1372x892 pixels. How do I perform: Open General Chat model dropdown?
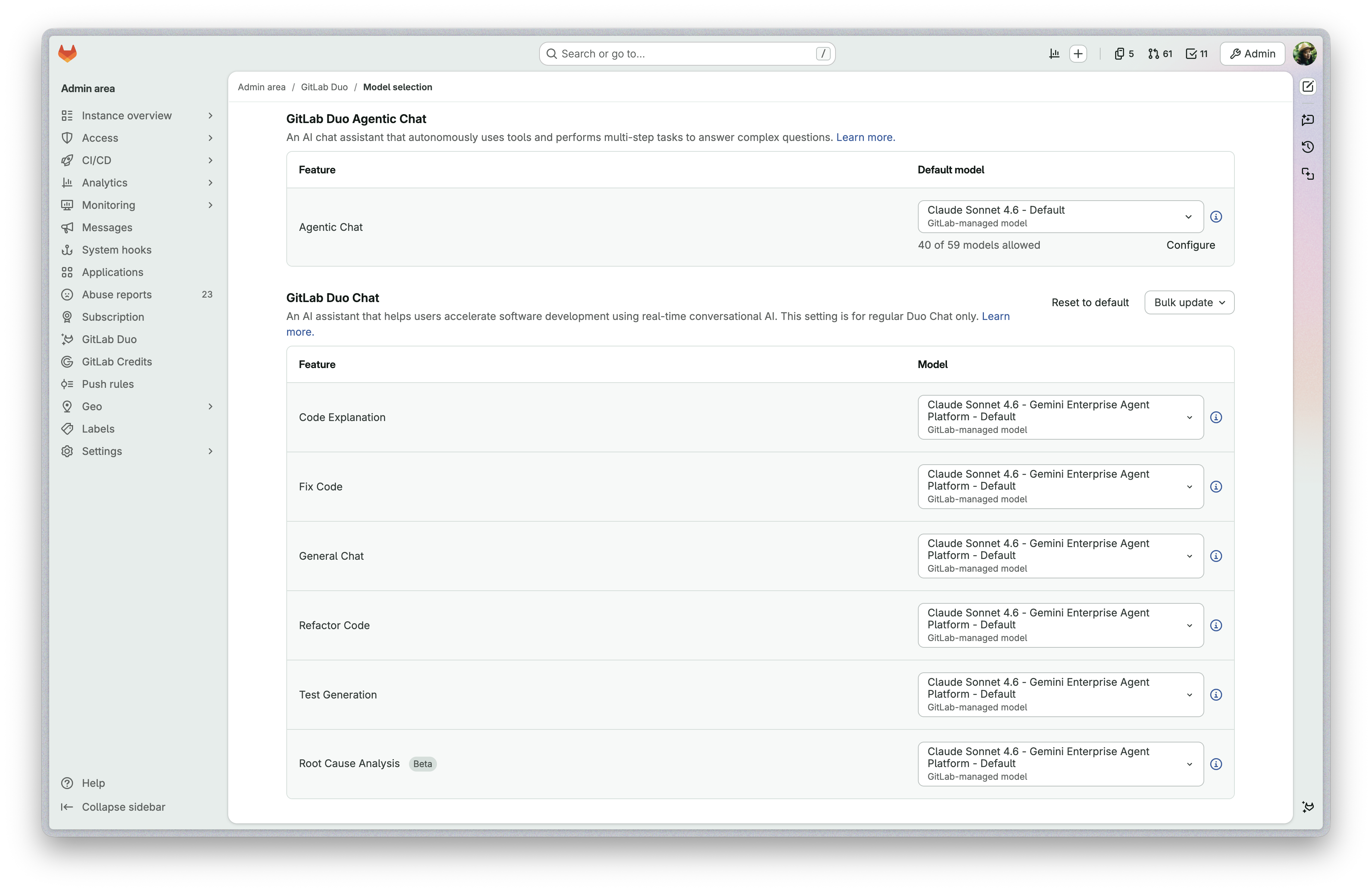pyautogui.click(x=1060, y=556)
